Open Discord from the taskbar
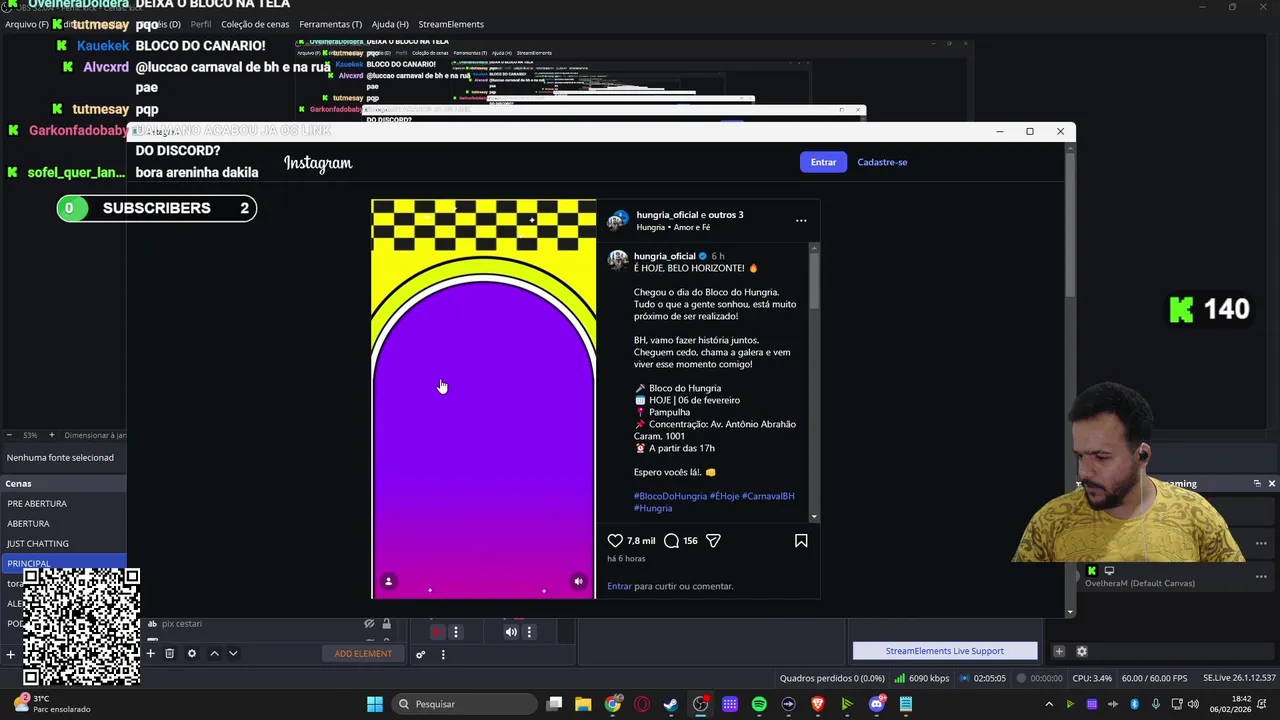Image resolution: width=1280 pixels, height=720 pixels. click(877, 704)
